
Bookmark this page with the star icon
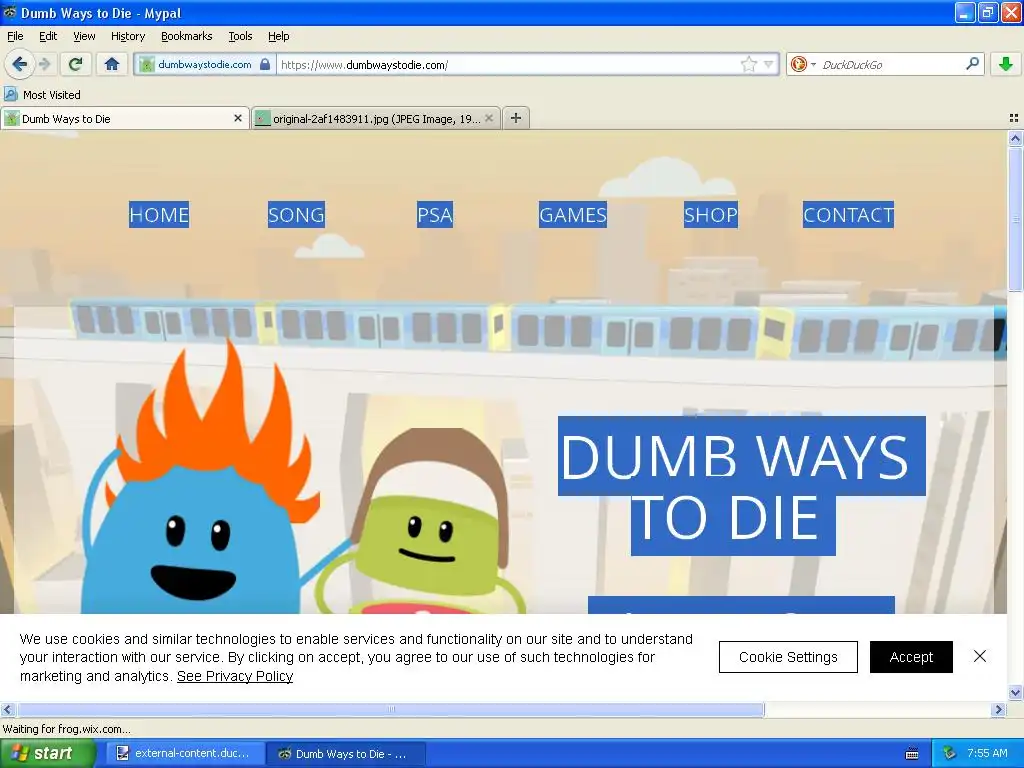pyautogui.click(x=748, y=64)
